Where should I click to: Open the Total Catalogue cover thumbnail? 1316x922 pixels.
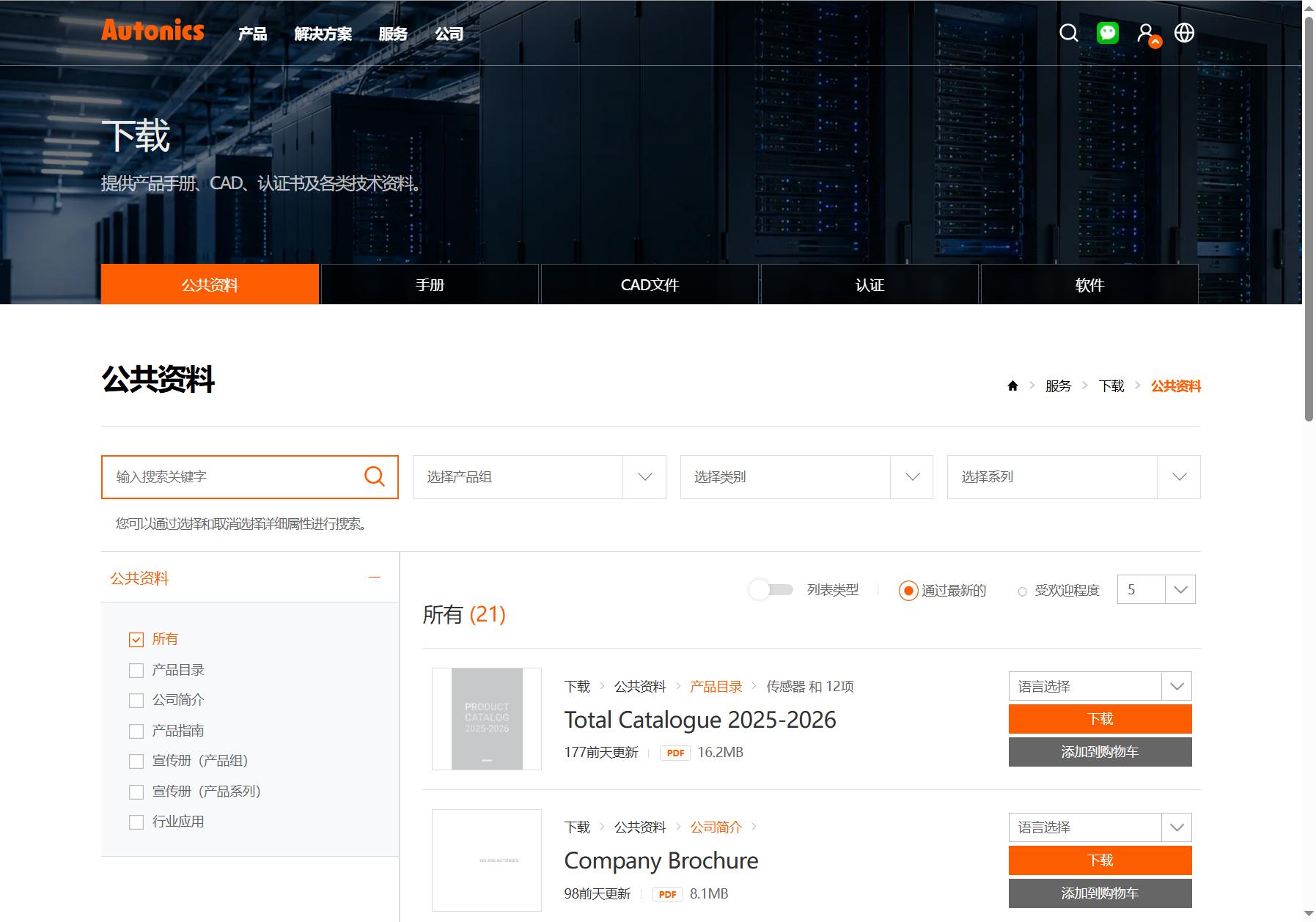(x=487, y=719)
